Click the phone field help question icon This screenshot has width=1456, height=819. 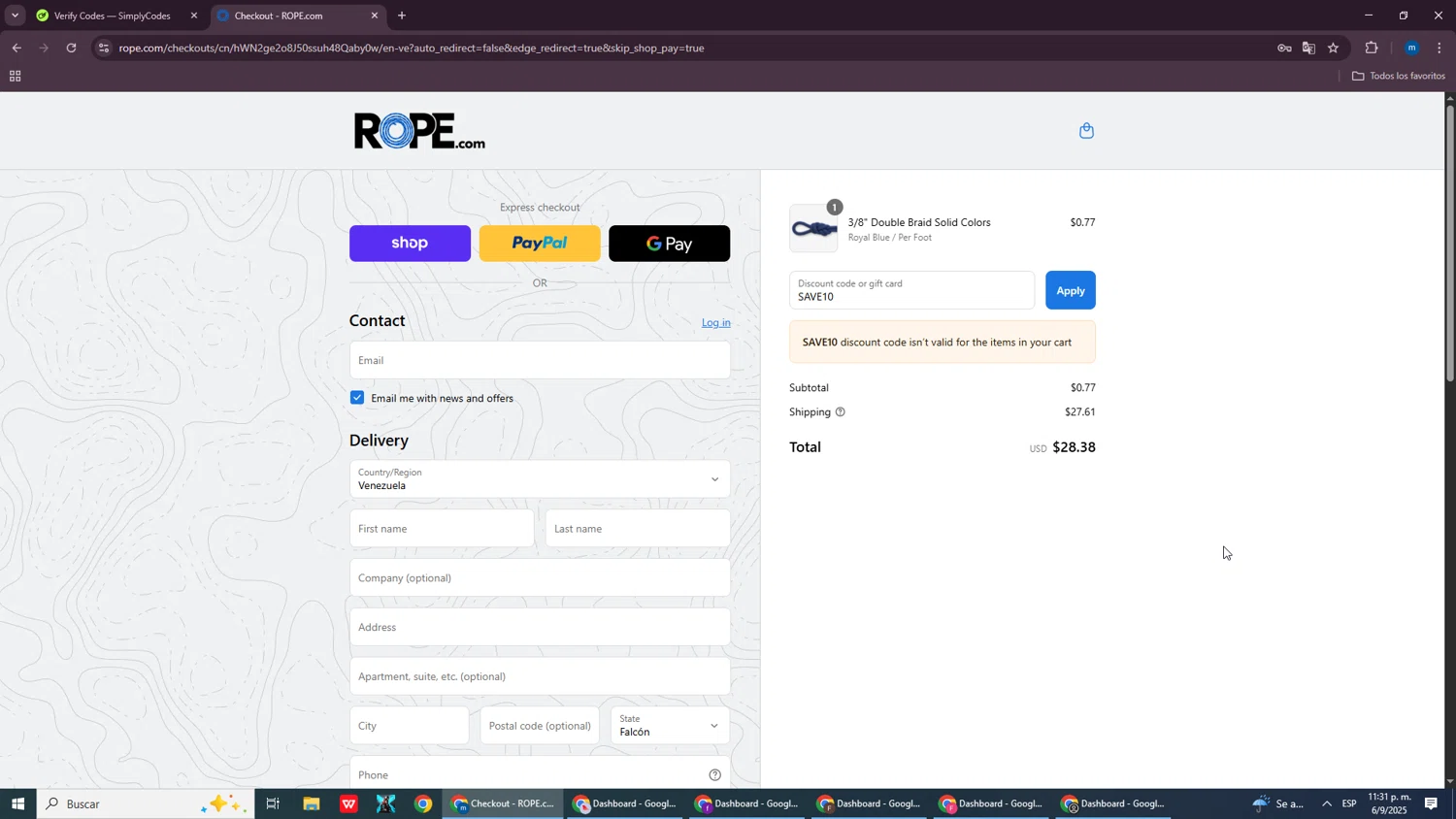click(x=714, y=774)
